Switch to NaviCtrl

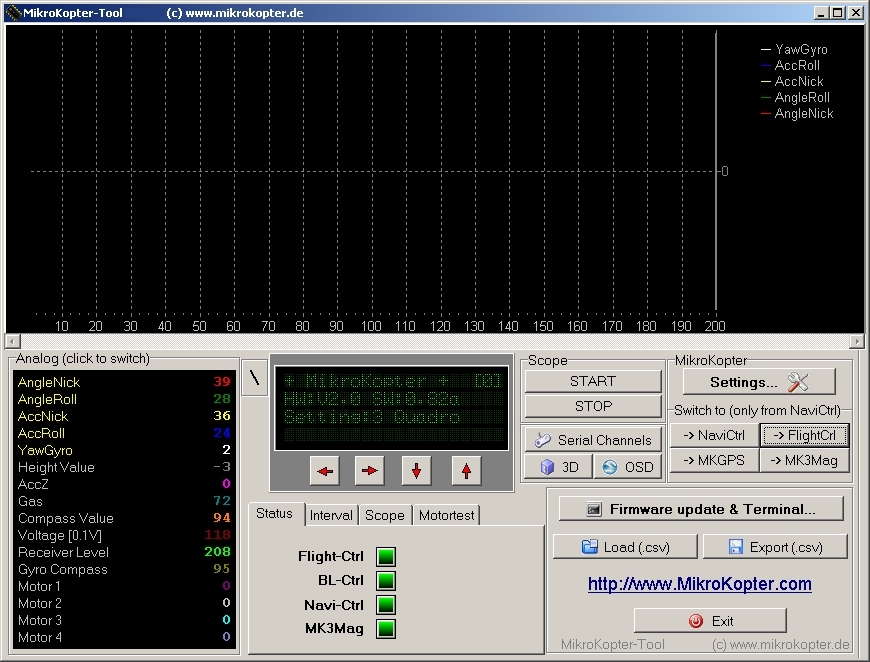point(714,435)
